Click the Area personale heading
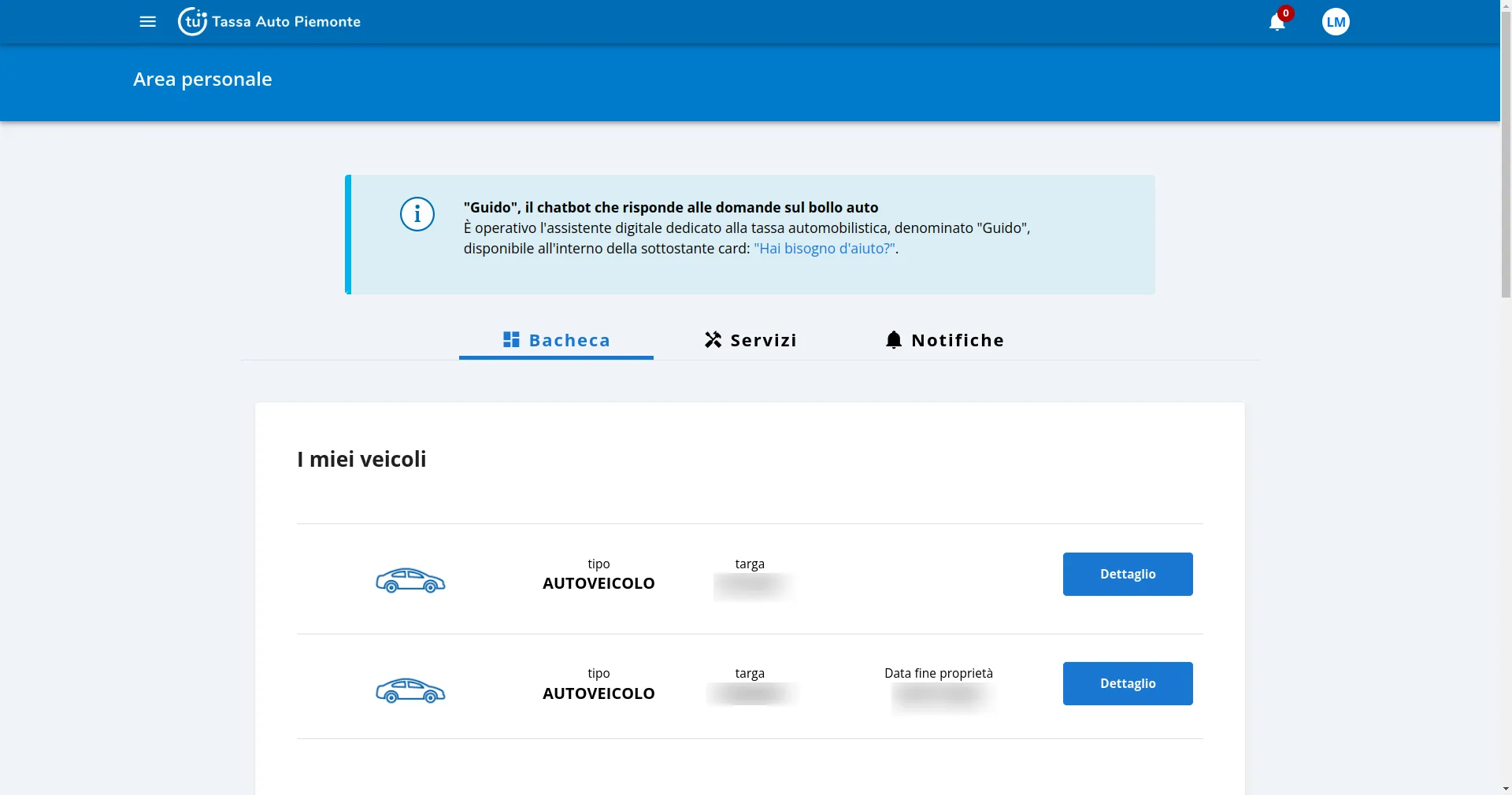 (202, 79)
